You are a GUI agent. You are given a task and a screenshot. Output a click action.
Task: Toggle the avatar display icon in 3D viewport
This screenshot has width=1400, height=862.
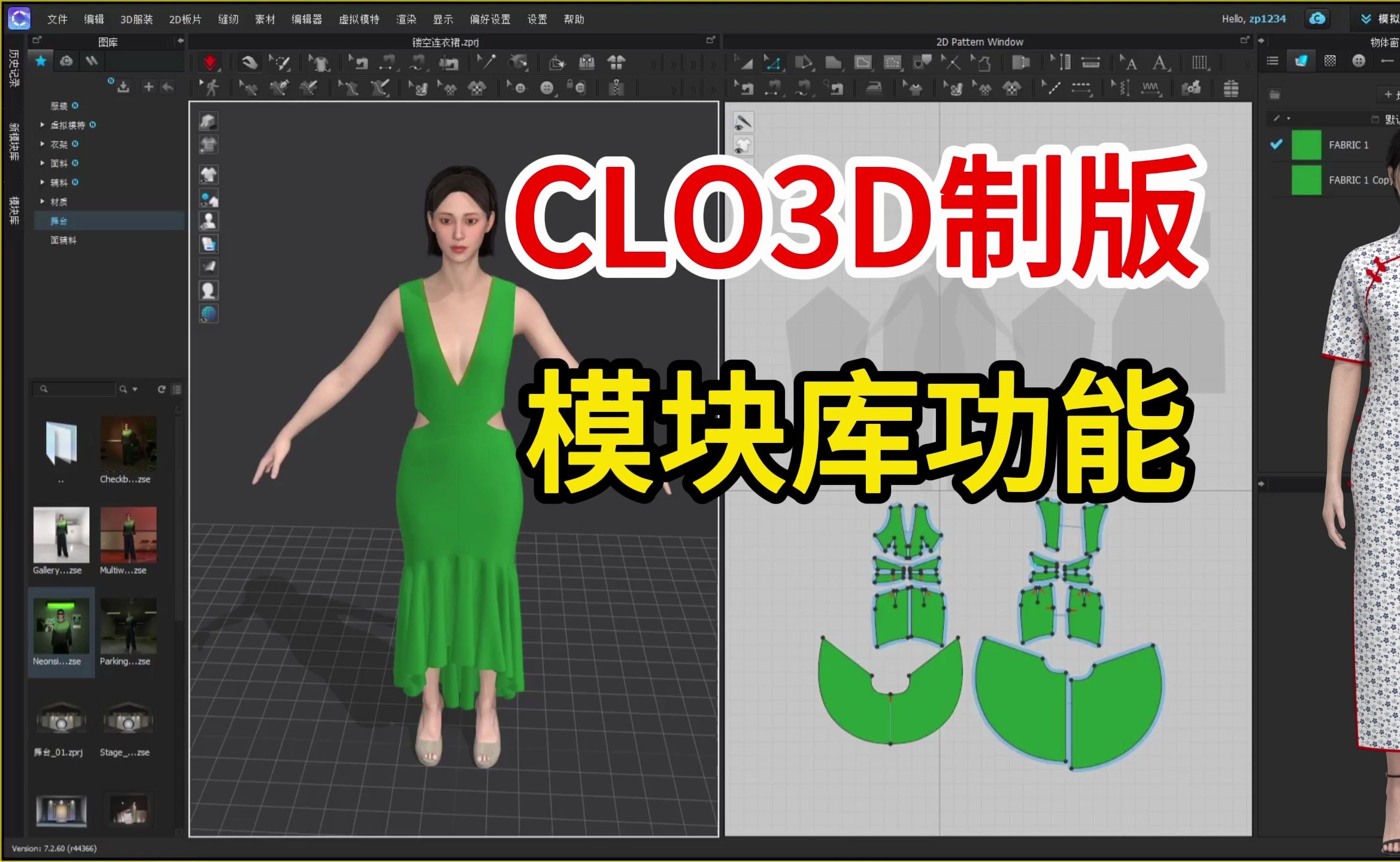click(x=208, y=221)
